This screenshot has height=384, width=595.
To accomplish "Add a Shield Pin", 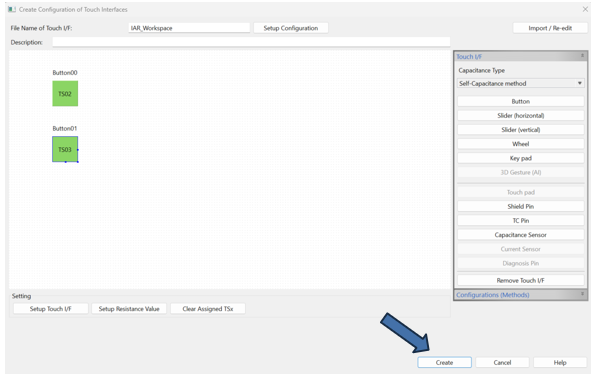I will coord(520,206).
